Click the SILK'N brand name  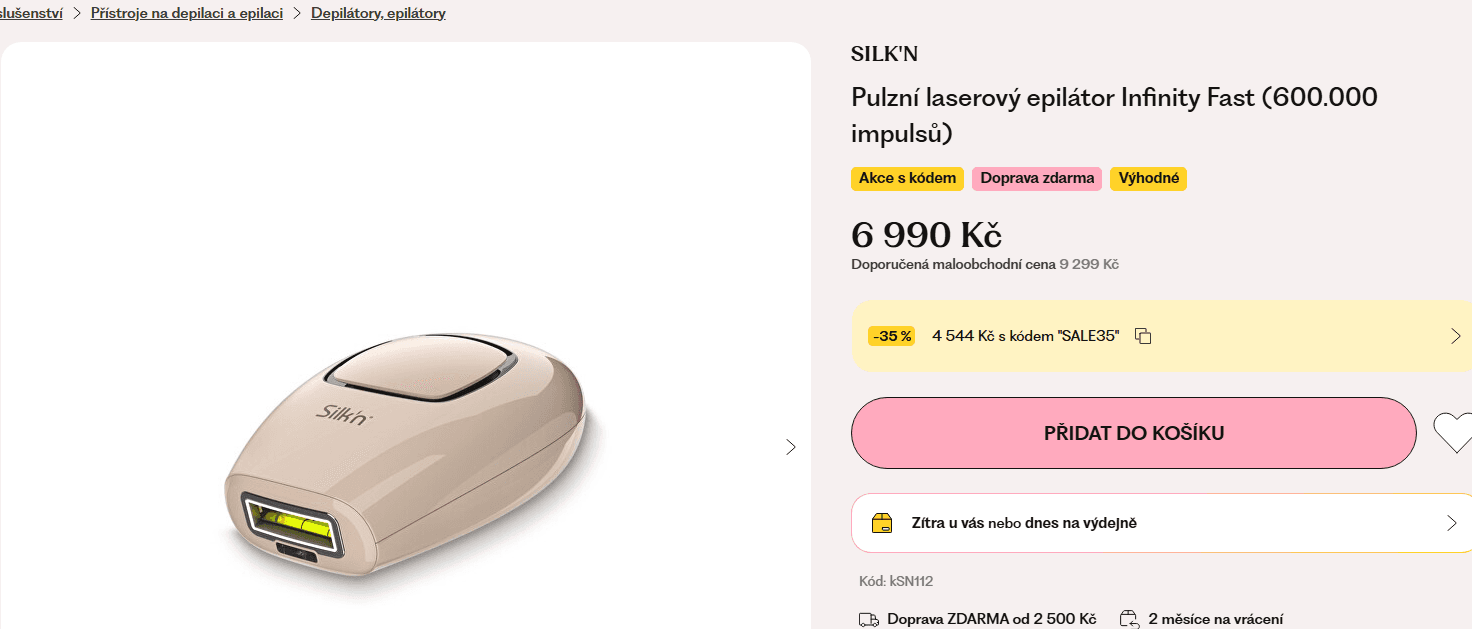coord(884,53)
